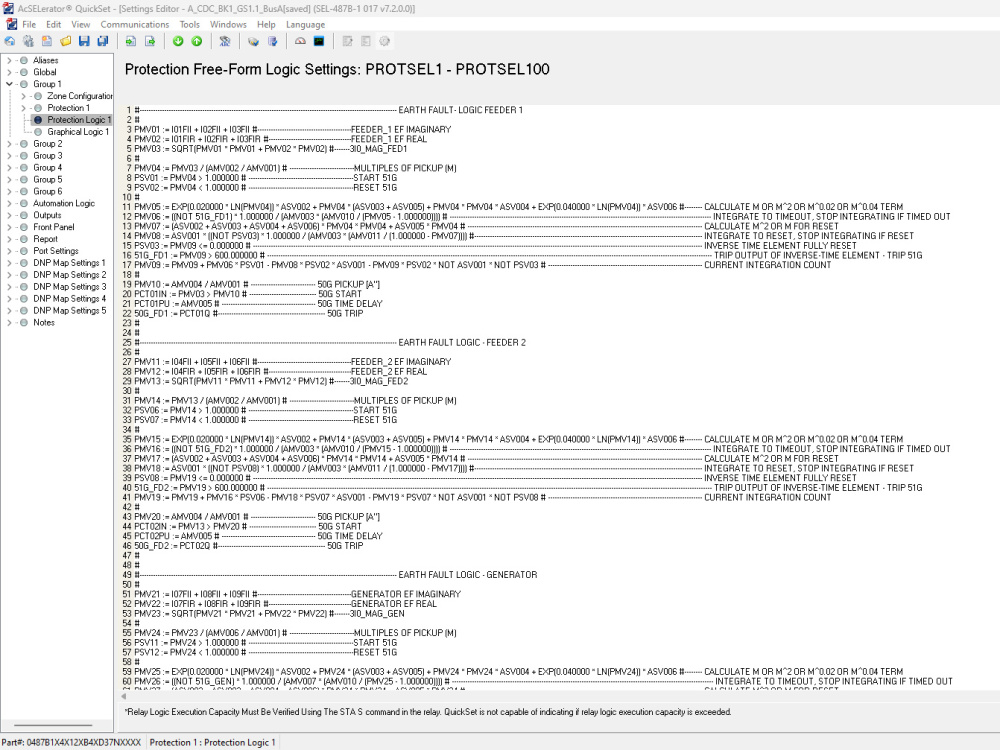1000x750 pixels.
Task: Open the HMI meter display
Action: (300, 41)
